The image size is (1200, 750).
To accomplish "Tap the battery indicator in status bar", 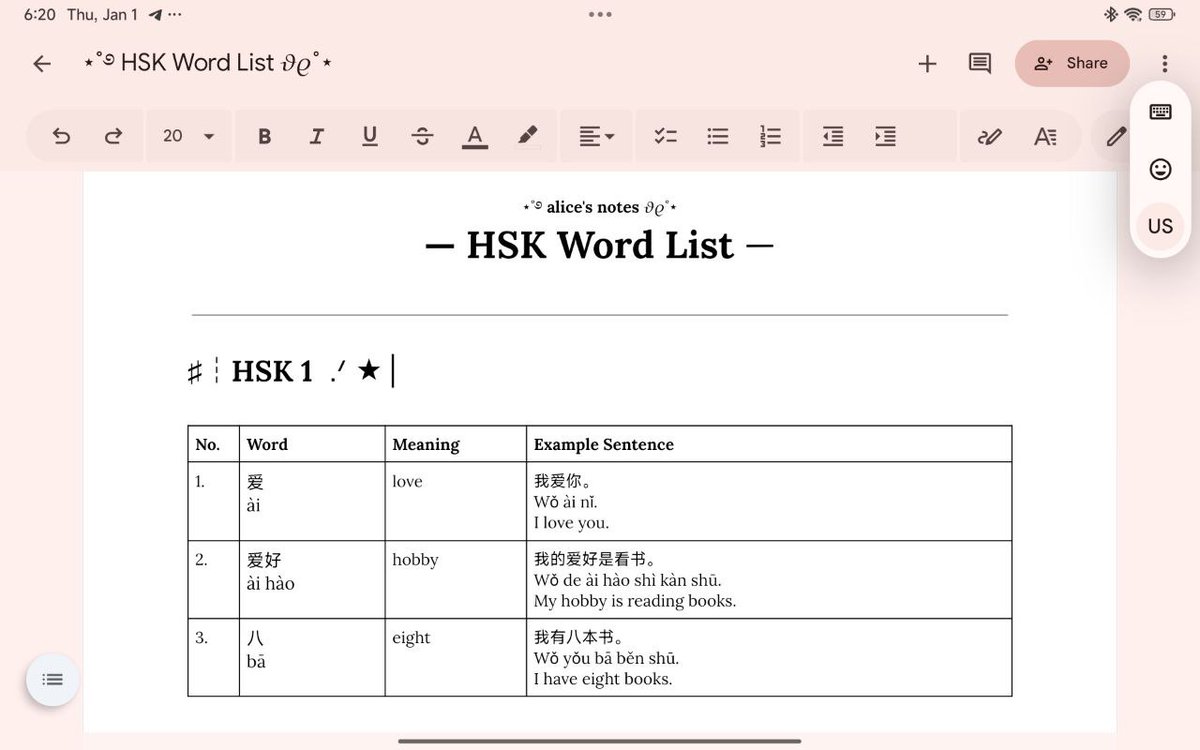I will pyautogui.click(x=1160, y=14).
